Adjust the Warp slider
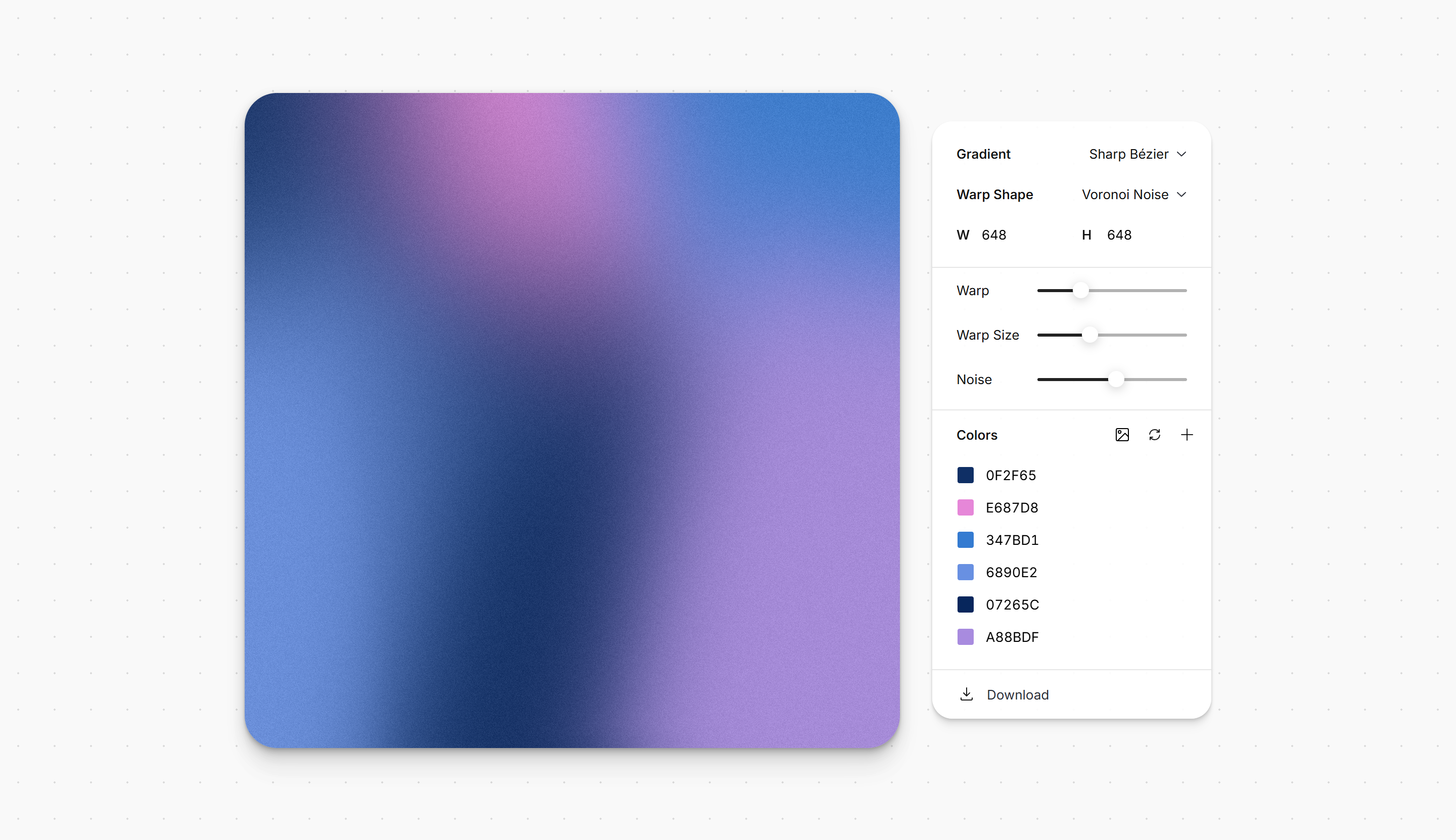Screen dimensions: 1456x840 pos(1081,290)
